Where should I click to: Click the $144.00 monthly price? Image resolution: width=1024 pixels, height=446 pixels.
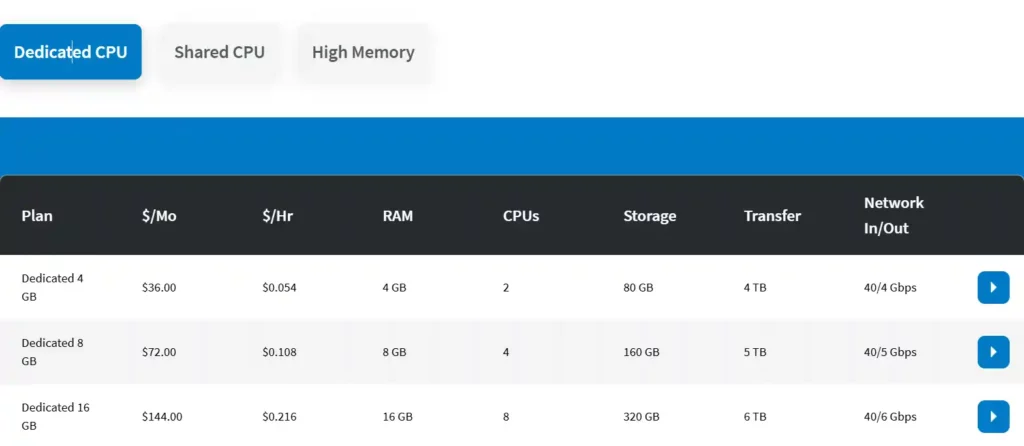pyautogui.click(x=162, y=416)
